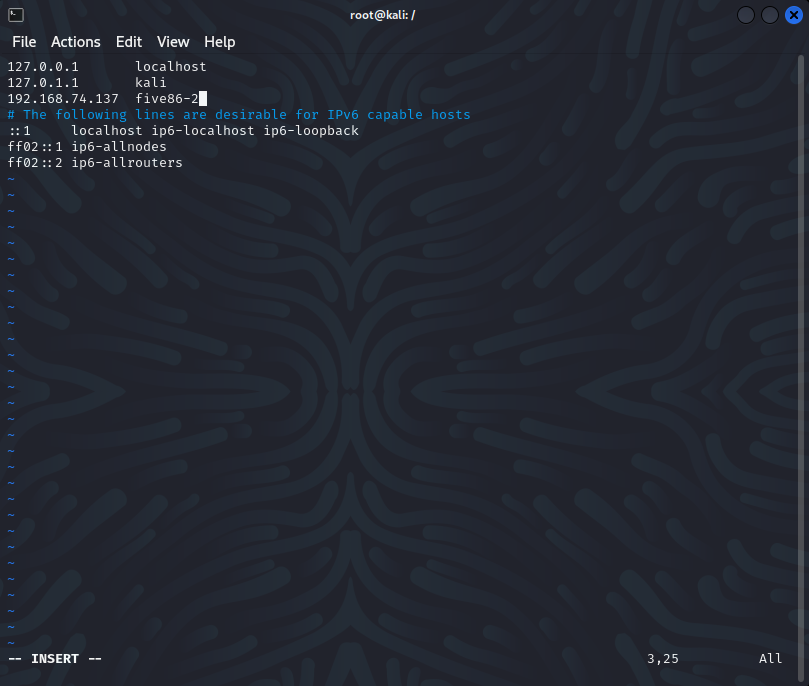The width and height of the screenshot is (809, 686).
Task: Close the terminal window with the blue X
Action: [794, 15]
